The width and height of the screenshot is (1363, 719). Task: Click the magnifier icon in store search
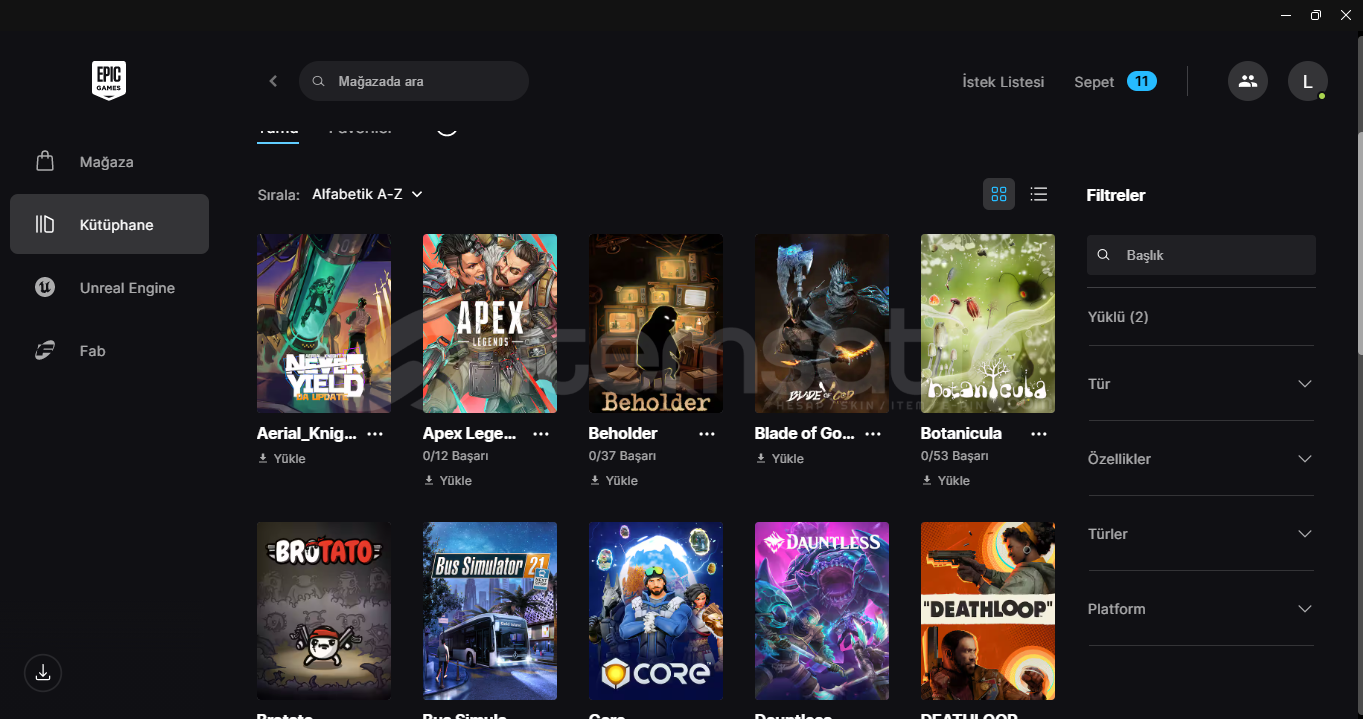(319, 81)
